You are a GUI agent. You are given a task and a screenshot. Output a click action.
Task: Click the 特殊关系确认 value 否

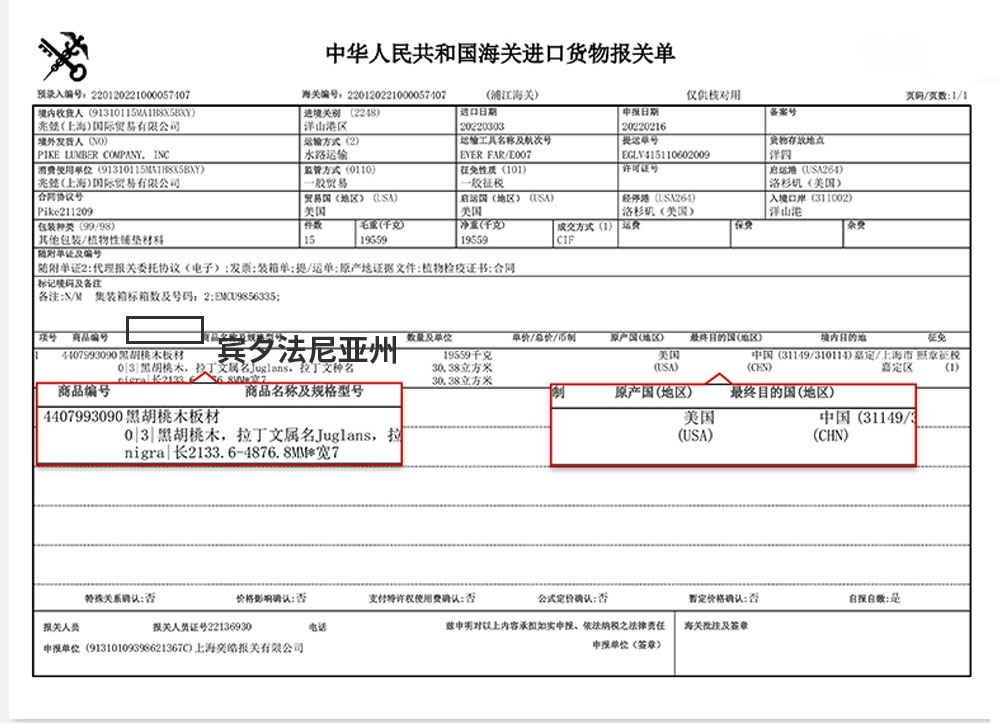[150, 598]
